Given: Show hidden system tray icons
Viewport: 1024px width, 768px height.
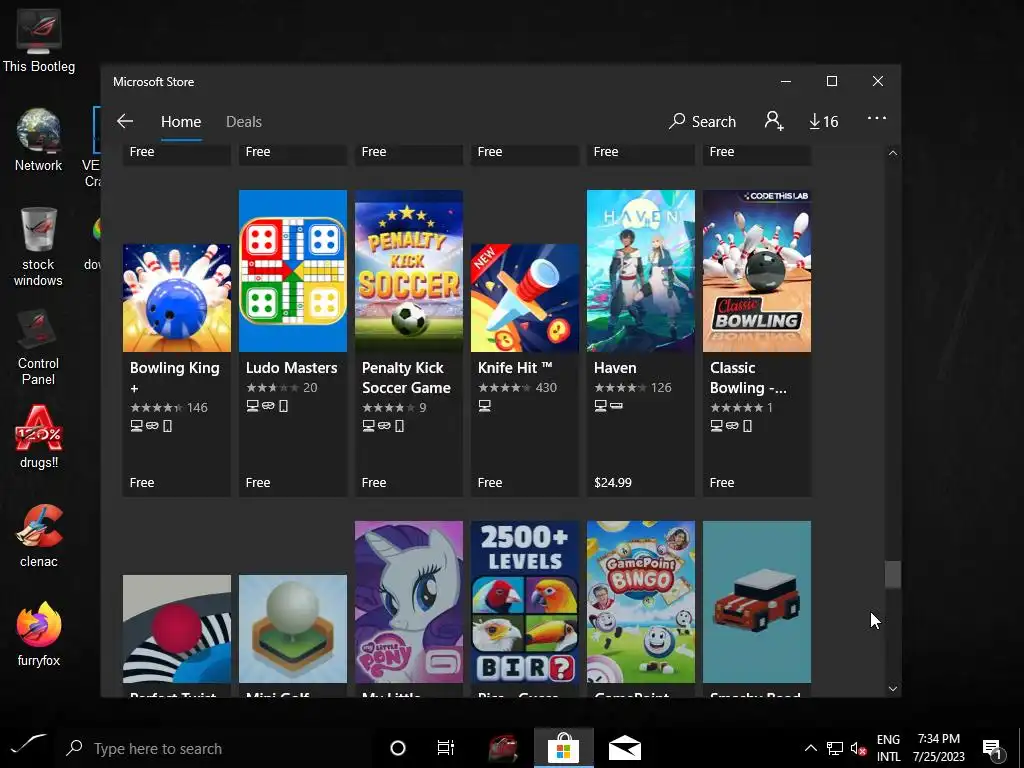Looking at the screenshot, I should point(810,748).
